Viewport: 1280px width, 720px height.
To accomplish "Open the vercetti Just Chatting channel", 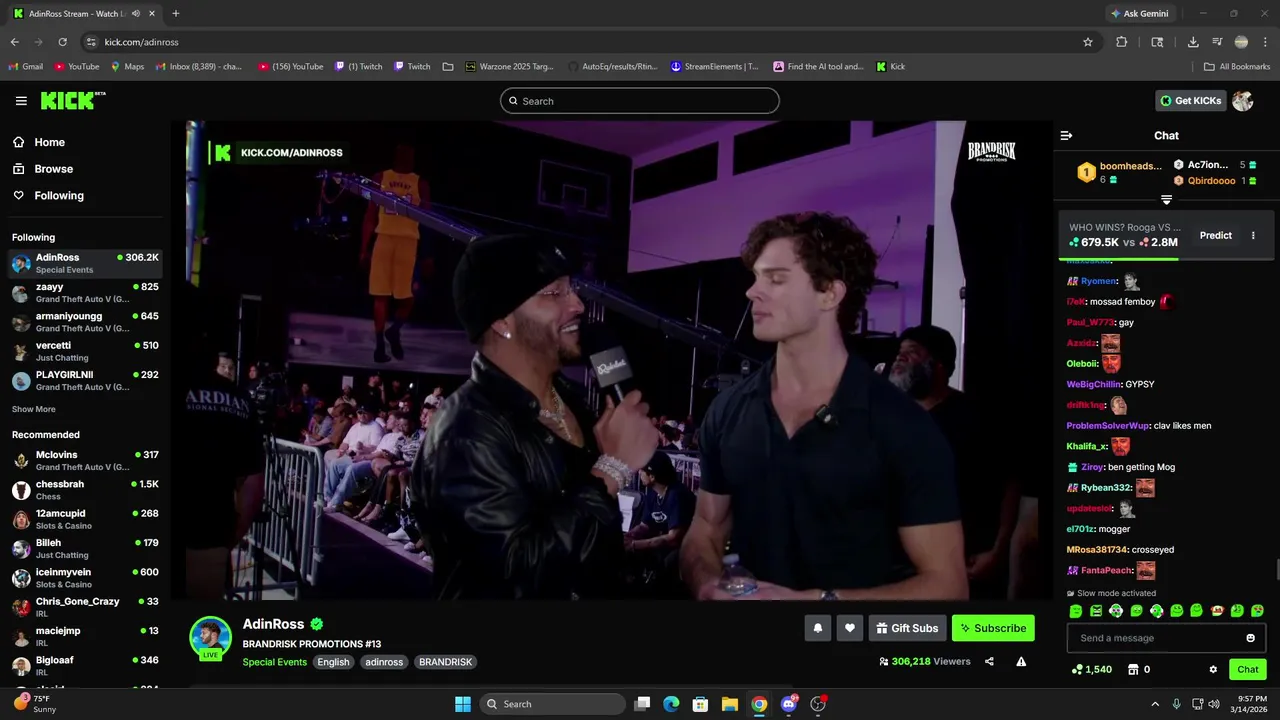I will tap(84, 351).
